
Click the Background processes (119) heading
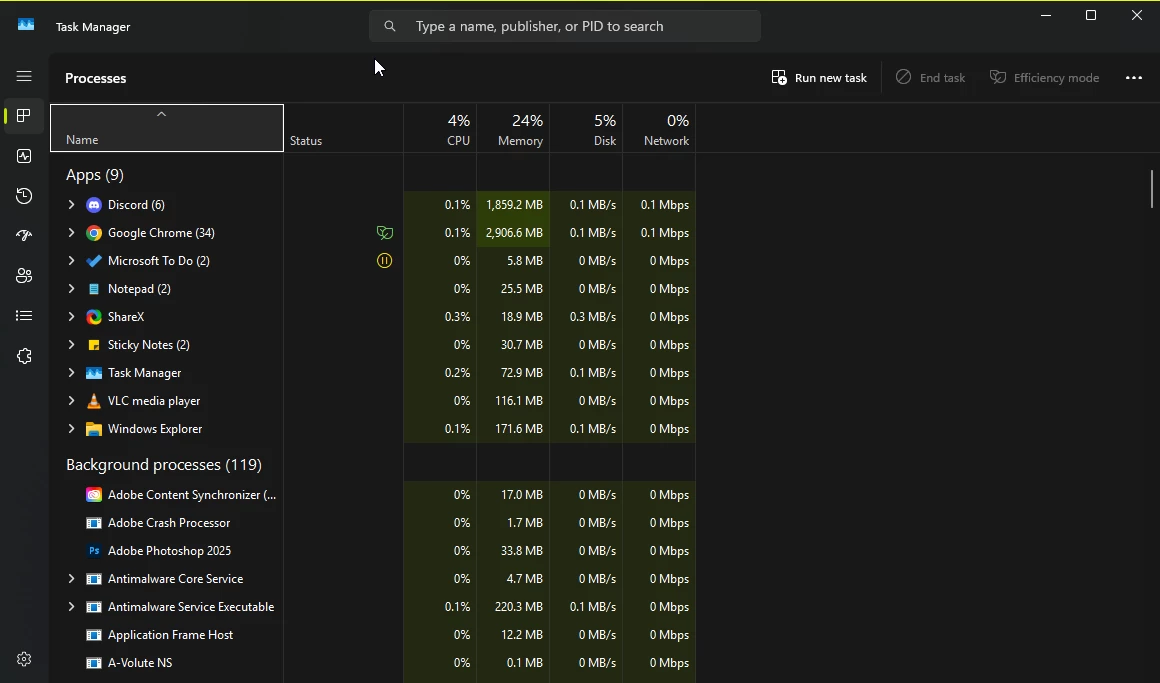point(163,465)
